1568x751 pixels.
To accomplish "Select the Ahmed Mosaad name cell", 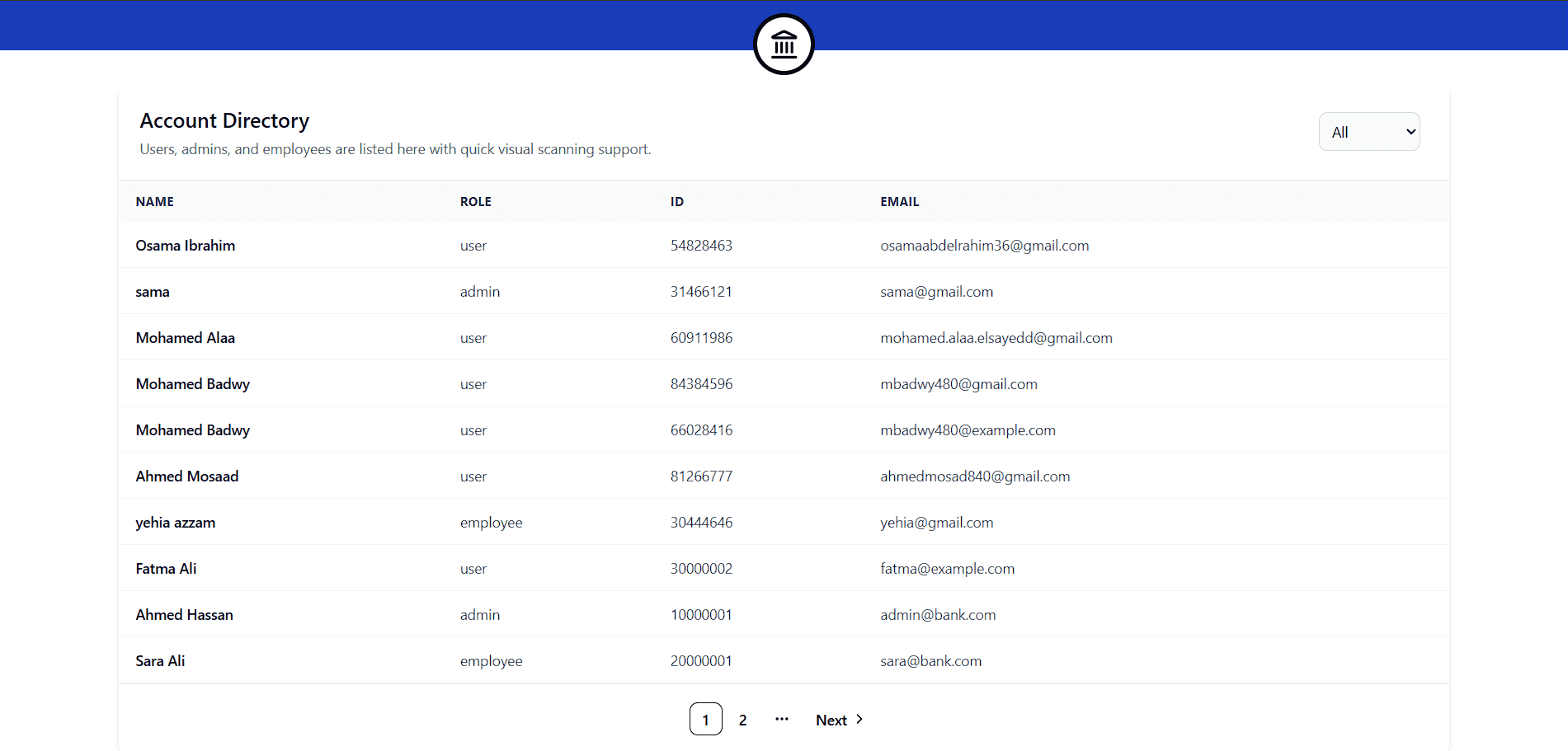I will point(187,476).
